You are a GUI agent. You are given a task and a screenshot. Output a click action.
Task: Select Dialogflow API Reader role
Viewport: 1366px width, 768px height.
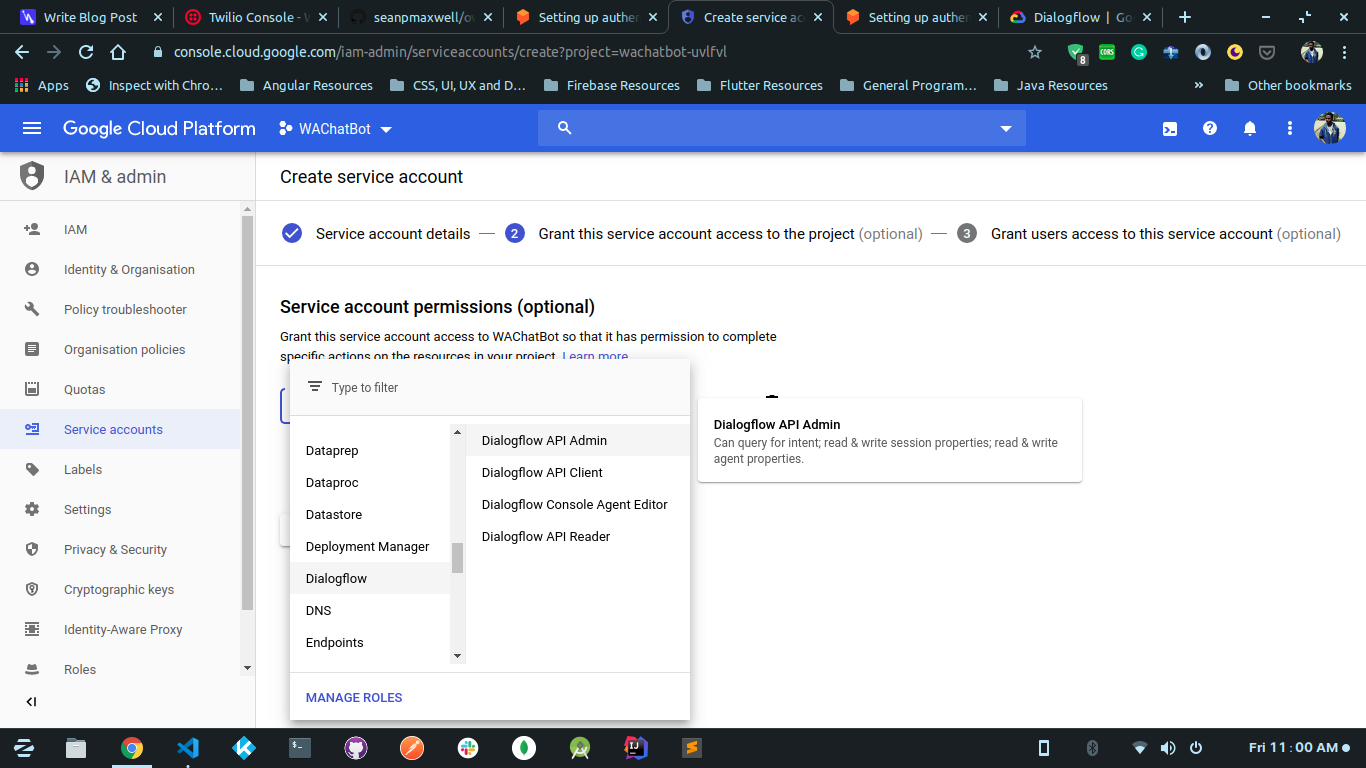click(578, 536)
